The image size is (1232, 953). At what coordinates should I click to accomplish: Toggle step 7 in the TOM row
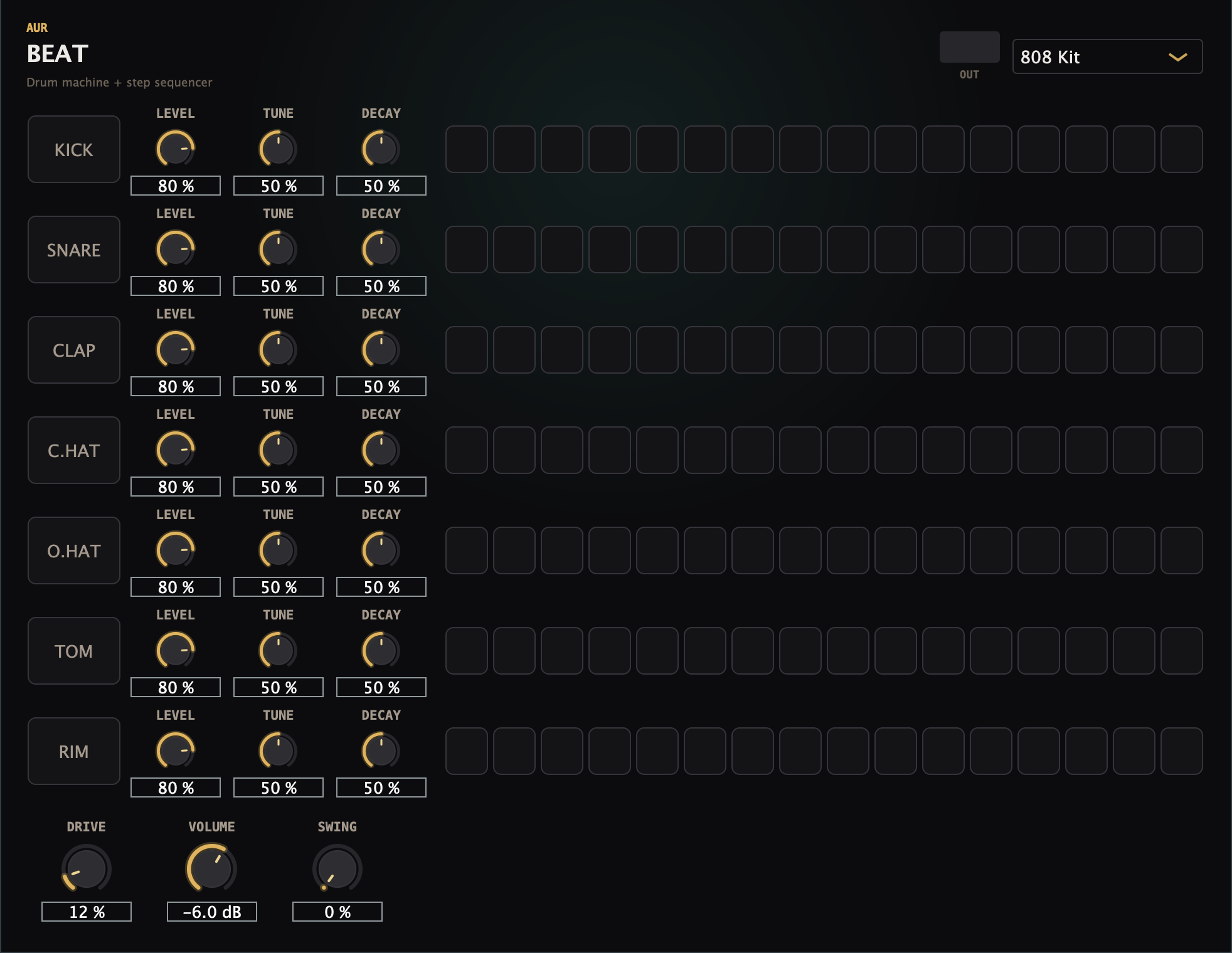pyautogui.click(x=753, y=651)
